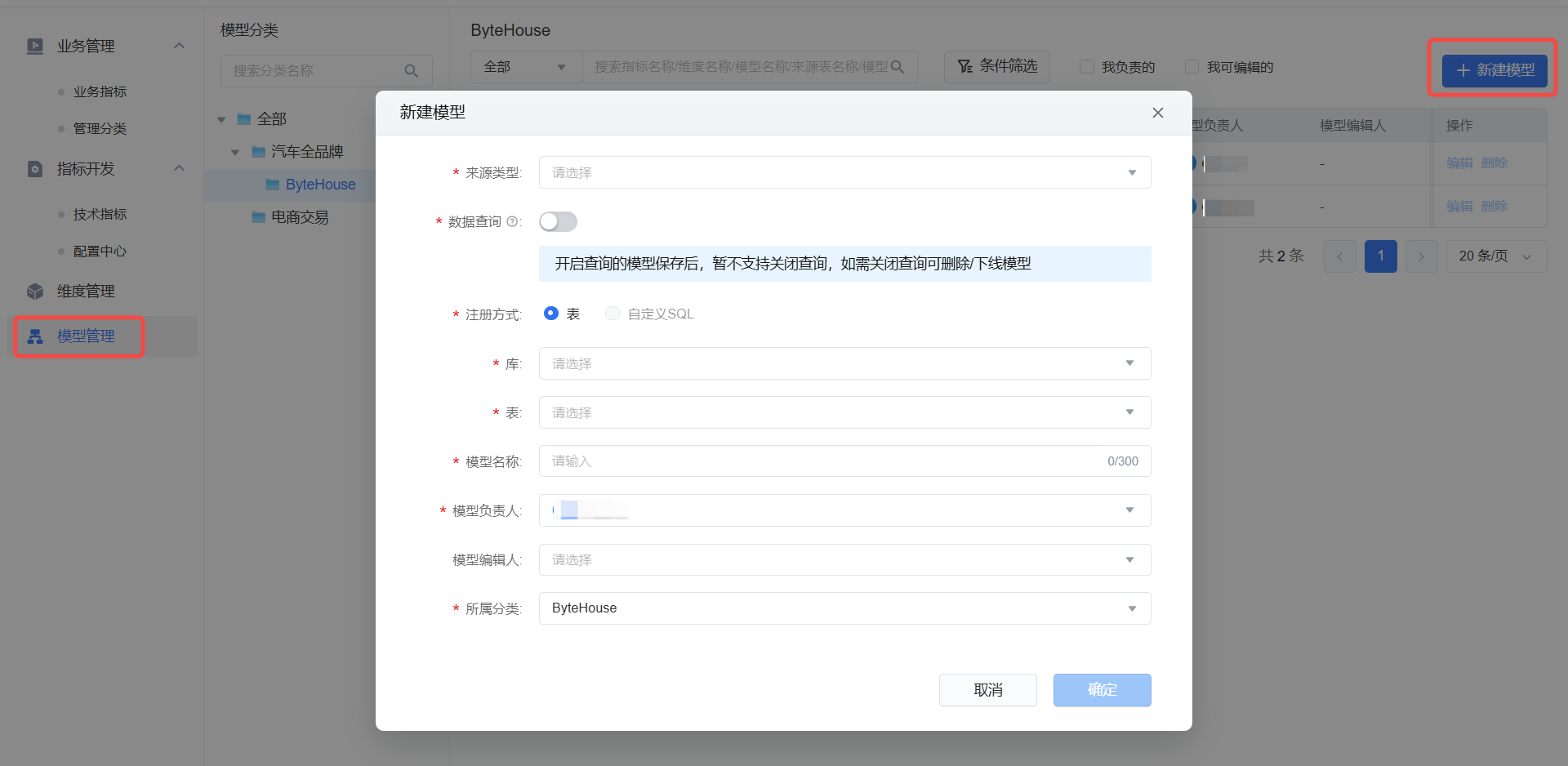
Task: Open the 来源类型 dropdown
Action: point(844,172)
